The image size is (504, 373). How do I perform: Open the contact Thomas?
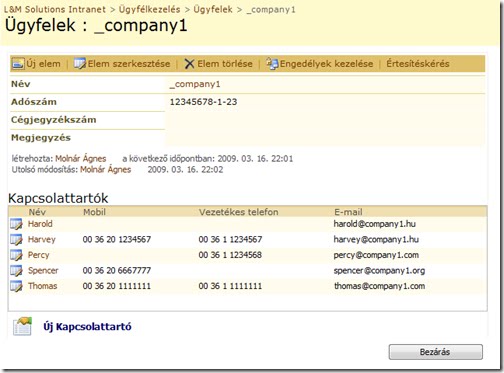42,286
